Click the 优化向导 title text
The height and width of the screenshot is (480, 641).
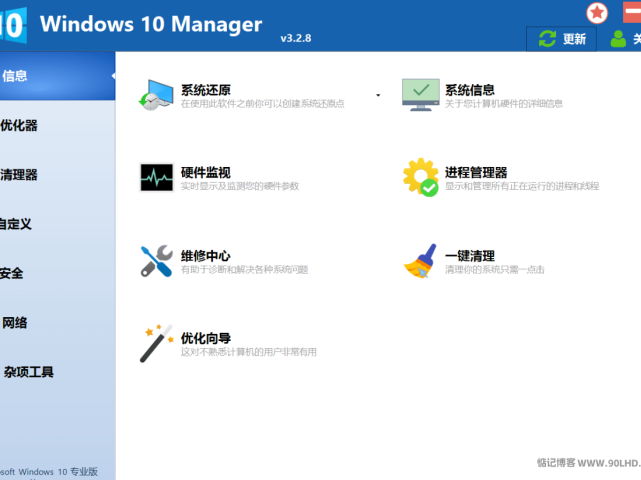pos(206,339)
